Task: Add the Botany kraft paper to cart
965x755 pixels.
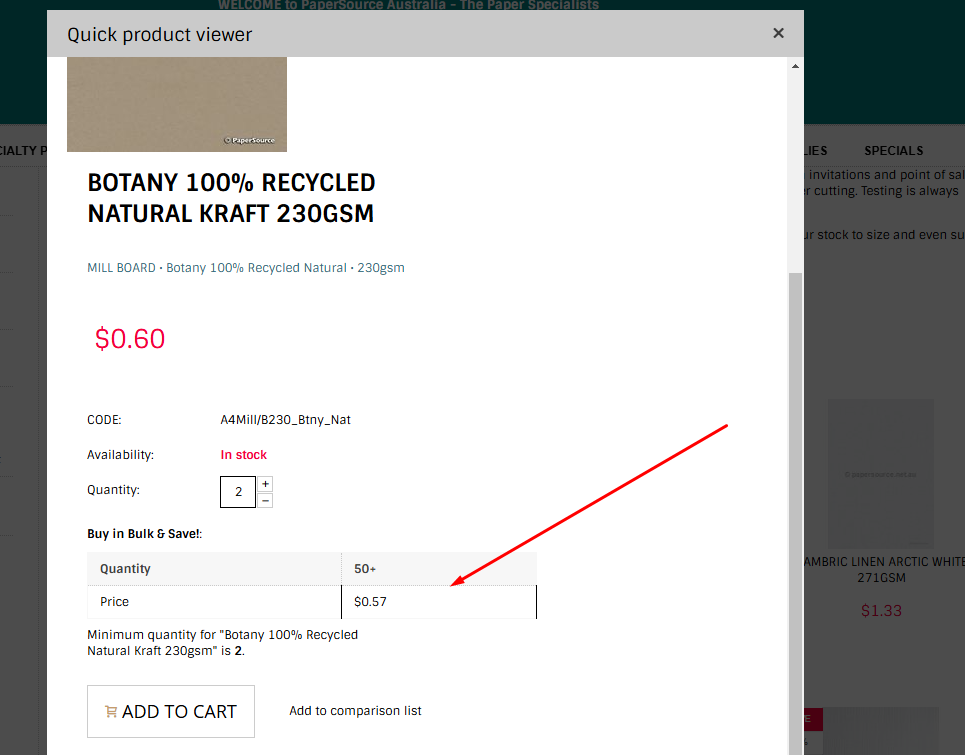Action: (171, 711)
